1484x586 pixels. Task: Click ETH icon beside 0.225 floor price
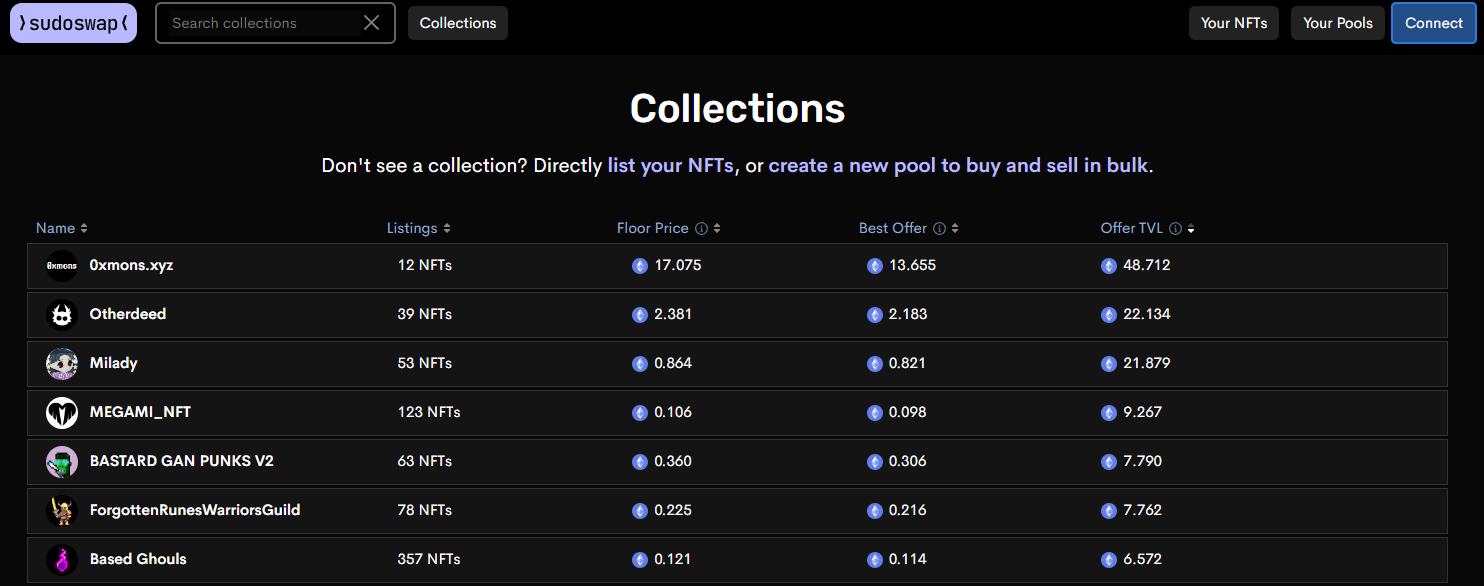point(640,511)
